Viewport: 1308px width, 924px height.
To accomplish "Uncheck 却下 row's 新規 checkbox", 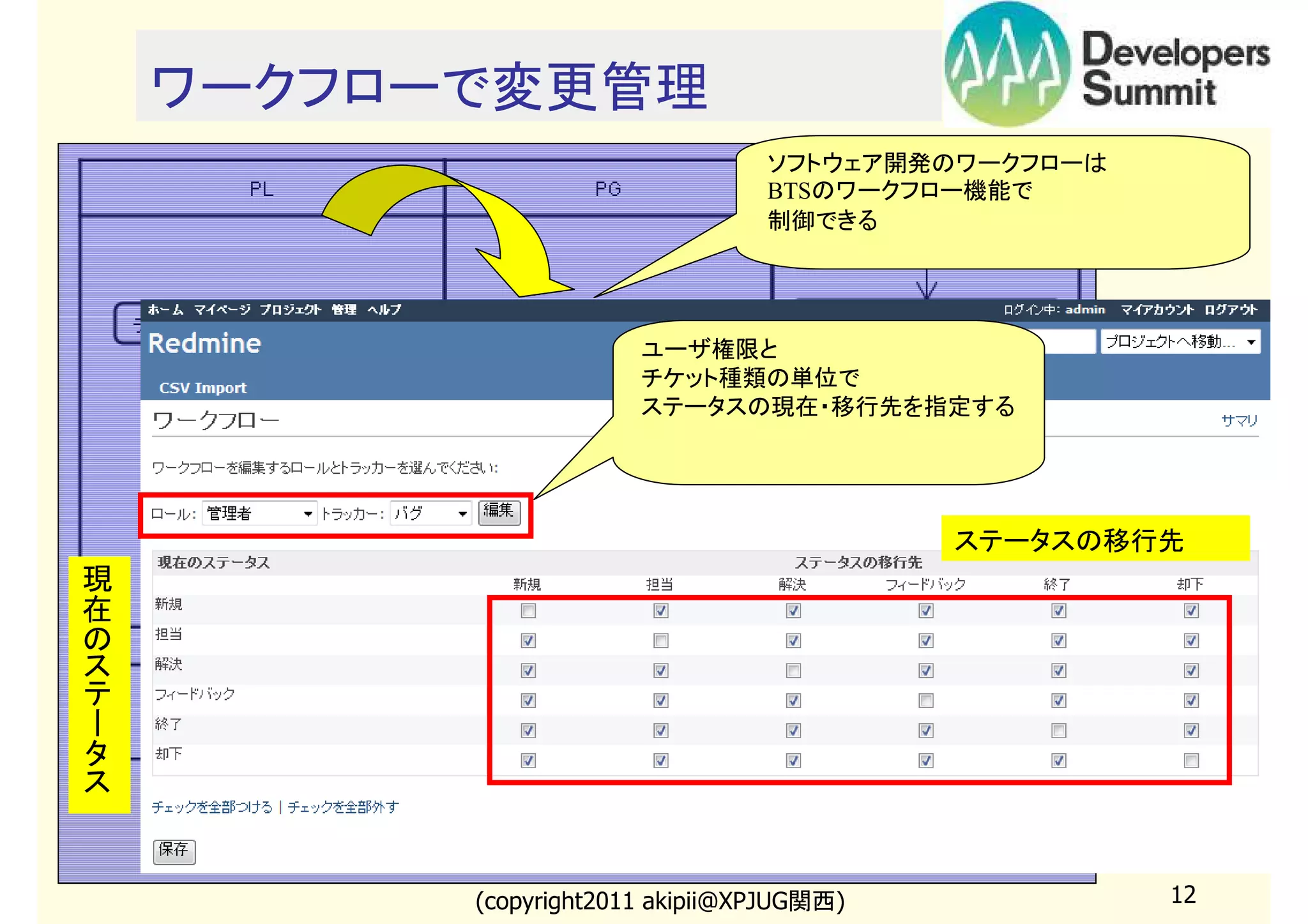I will pos(528,761).
